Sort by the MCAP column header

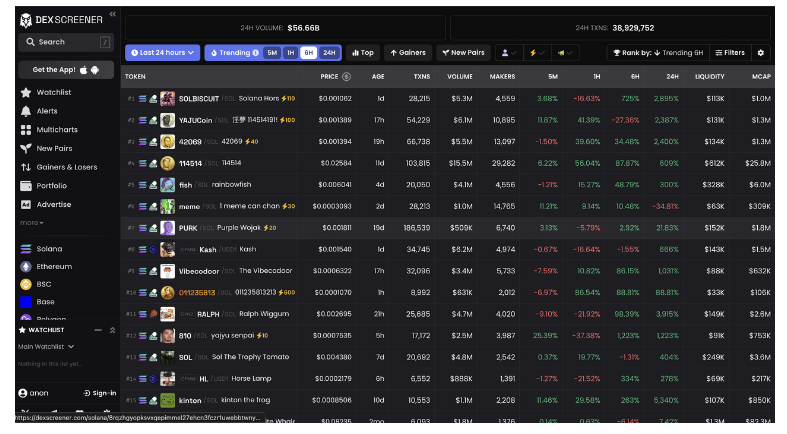click(x=761, y=77)
